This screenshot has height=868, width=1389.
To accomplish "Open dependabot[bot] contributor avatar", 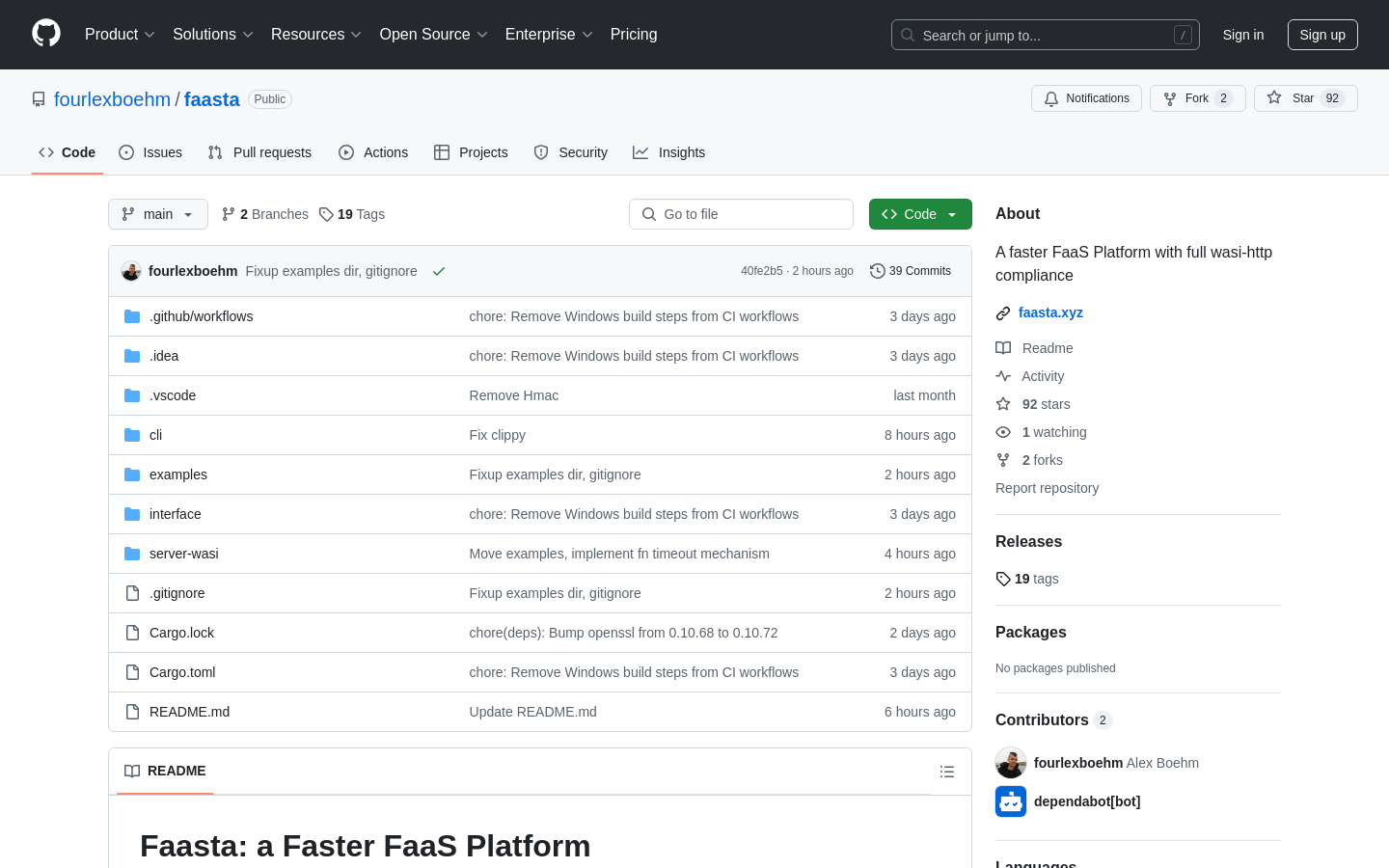I will [x=1011, y=801].
